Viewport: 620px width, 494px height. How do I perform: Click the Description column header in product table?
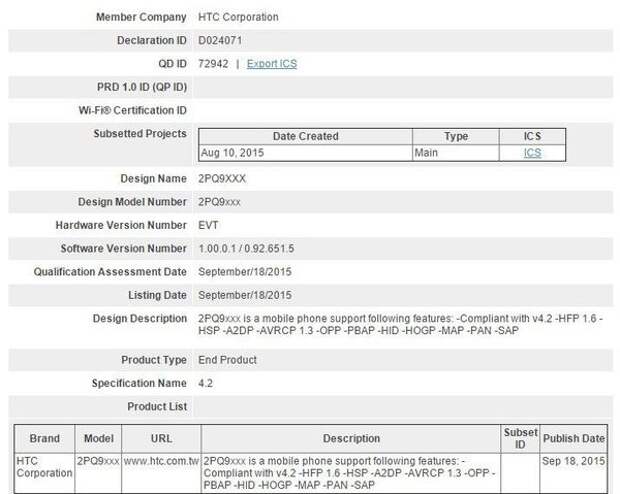tap(351, 439)
